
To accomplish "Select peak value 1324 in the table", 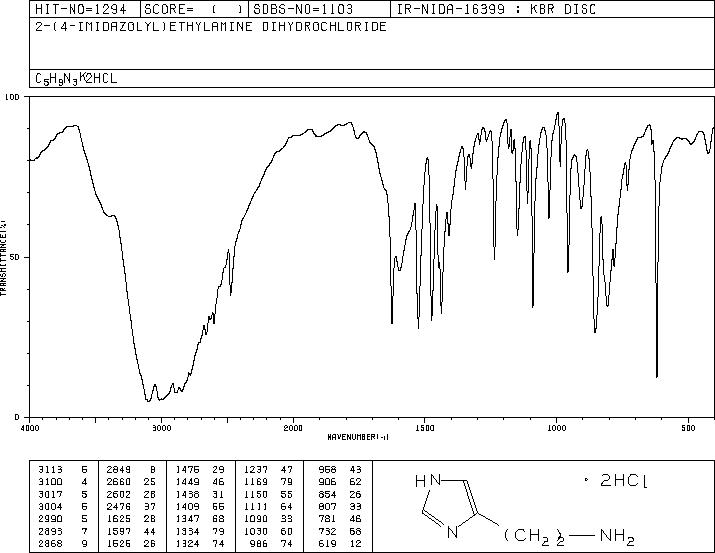I will tap(187, 543).
